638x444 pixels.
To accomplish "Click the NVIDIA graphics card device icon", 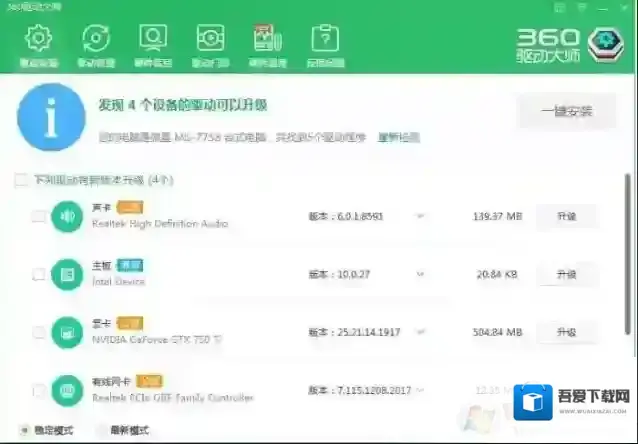I will point(67,332).
